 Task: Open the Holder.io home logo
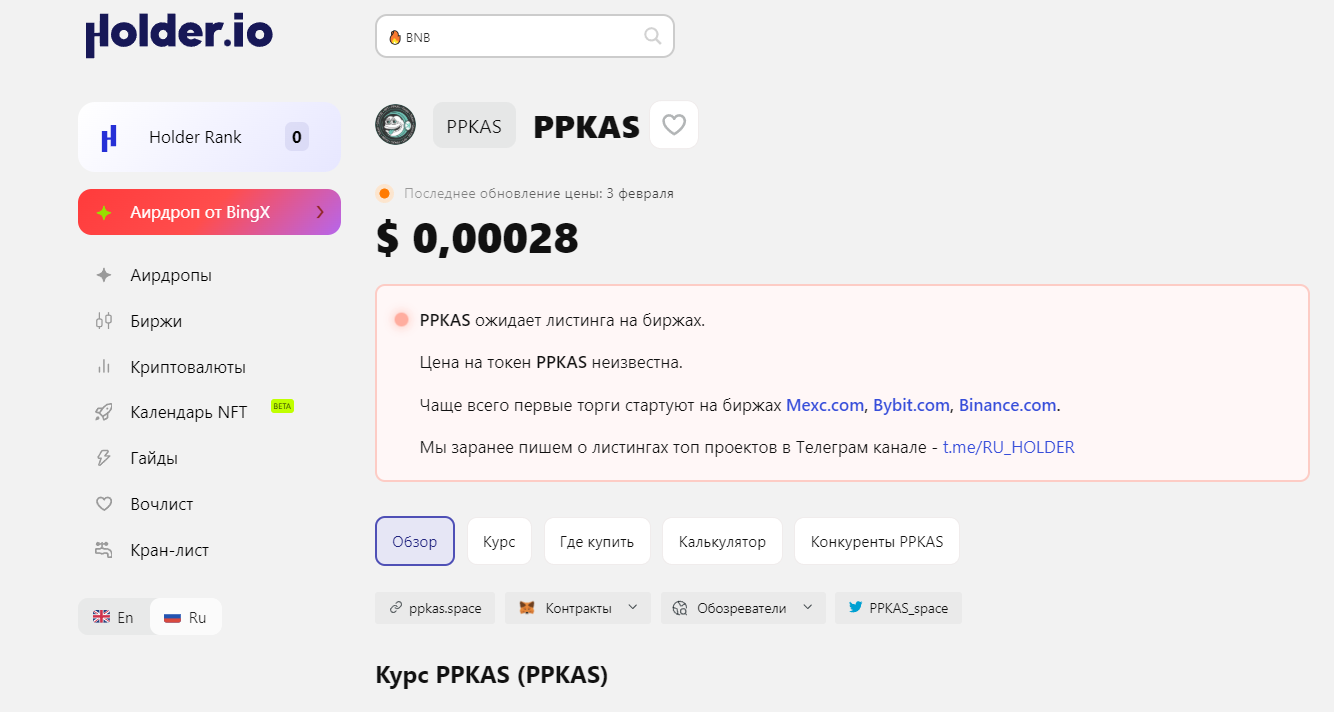pyautogui.click(x=179, y=34)
